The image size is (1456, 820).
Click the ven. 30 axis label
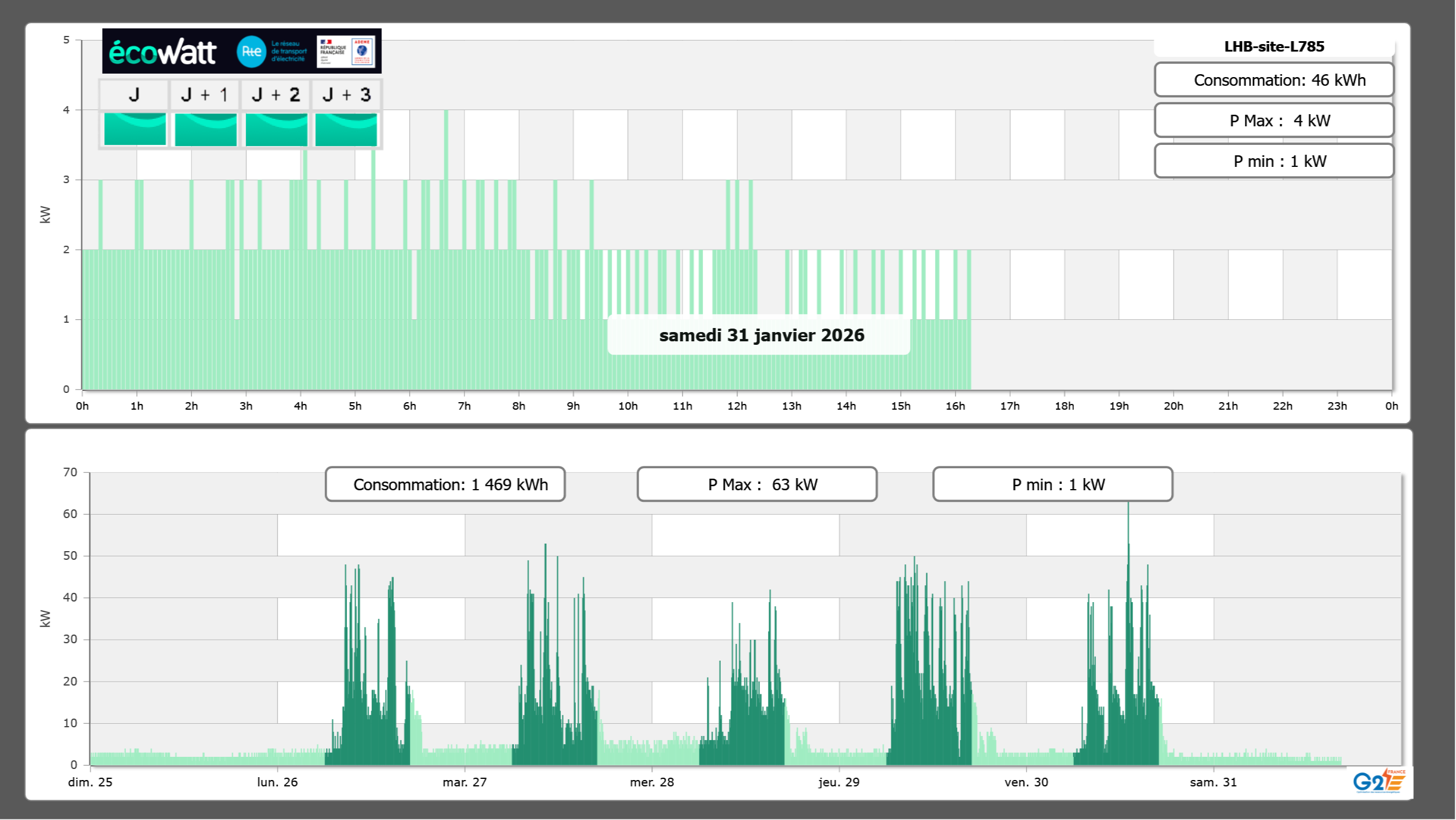coord(1026,782)
